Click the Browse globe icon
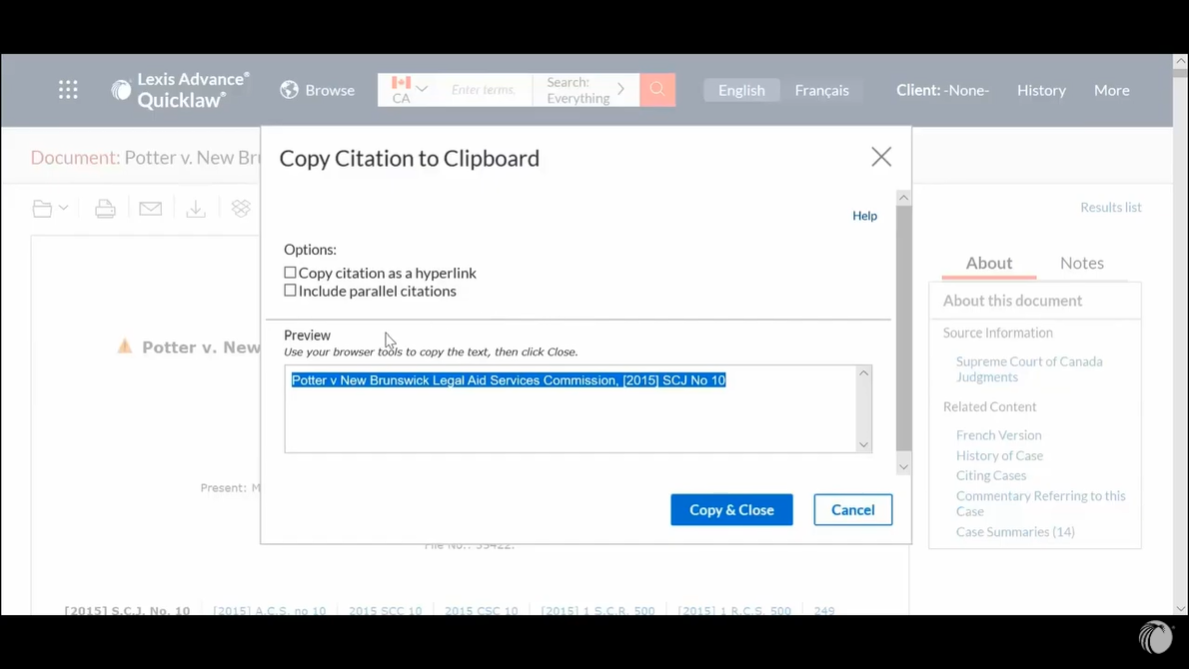The image size is (1189, 669). (289, 90)
